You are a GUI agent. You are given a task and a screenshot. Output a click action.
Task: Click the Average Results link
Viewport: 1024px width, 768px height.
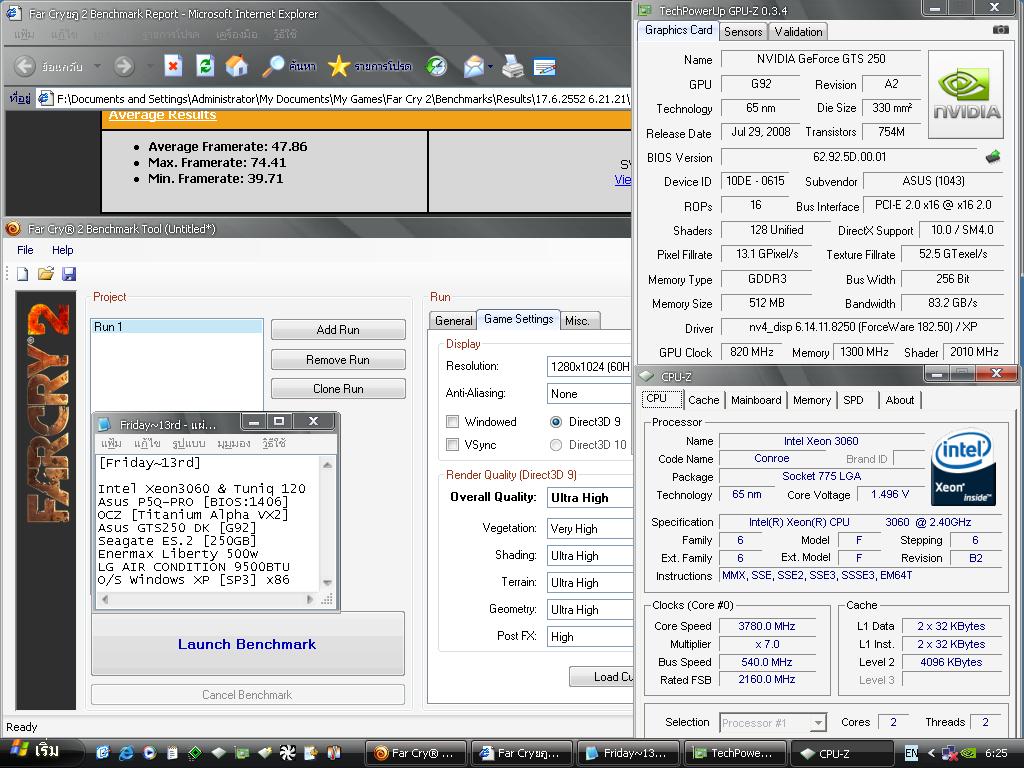coord(162,116)
